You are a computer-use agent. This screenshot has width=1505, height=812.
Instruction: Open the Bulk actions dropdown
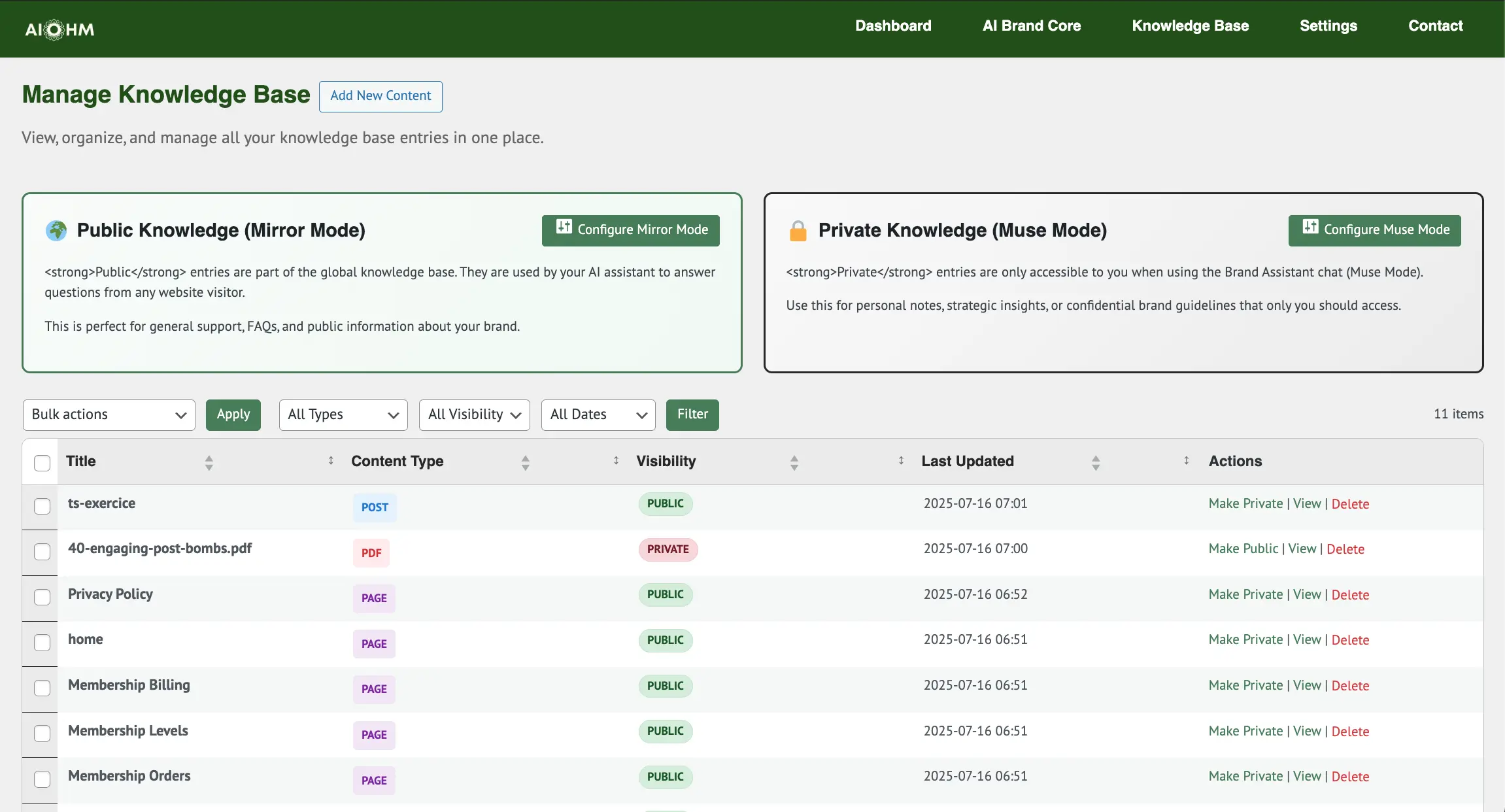109,414
